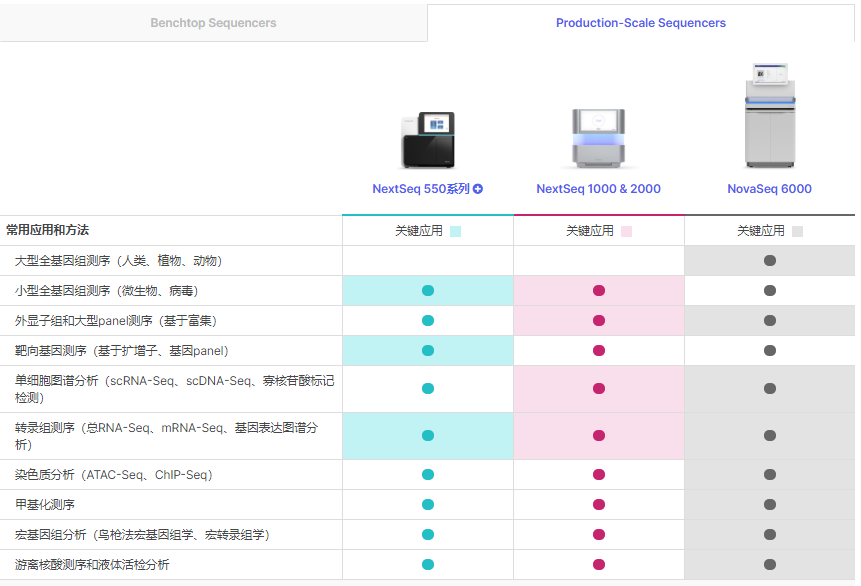Click the pink key application swatch
Image resolution: width=861 pixels, height=586 pixels.
(x=627, y=231)
